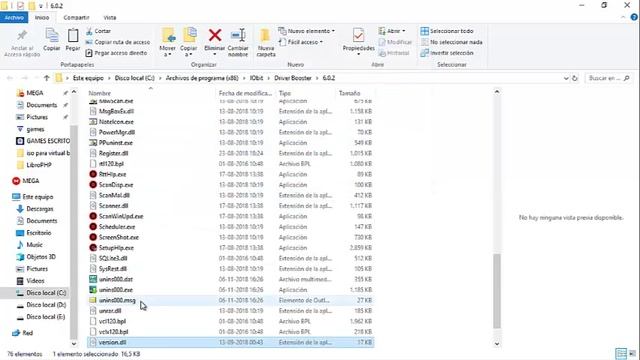Screen dimensions: 640x360
Task: Delete file with red Eliminar icon
Action: pyautogui.click(x=215, y=42)
